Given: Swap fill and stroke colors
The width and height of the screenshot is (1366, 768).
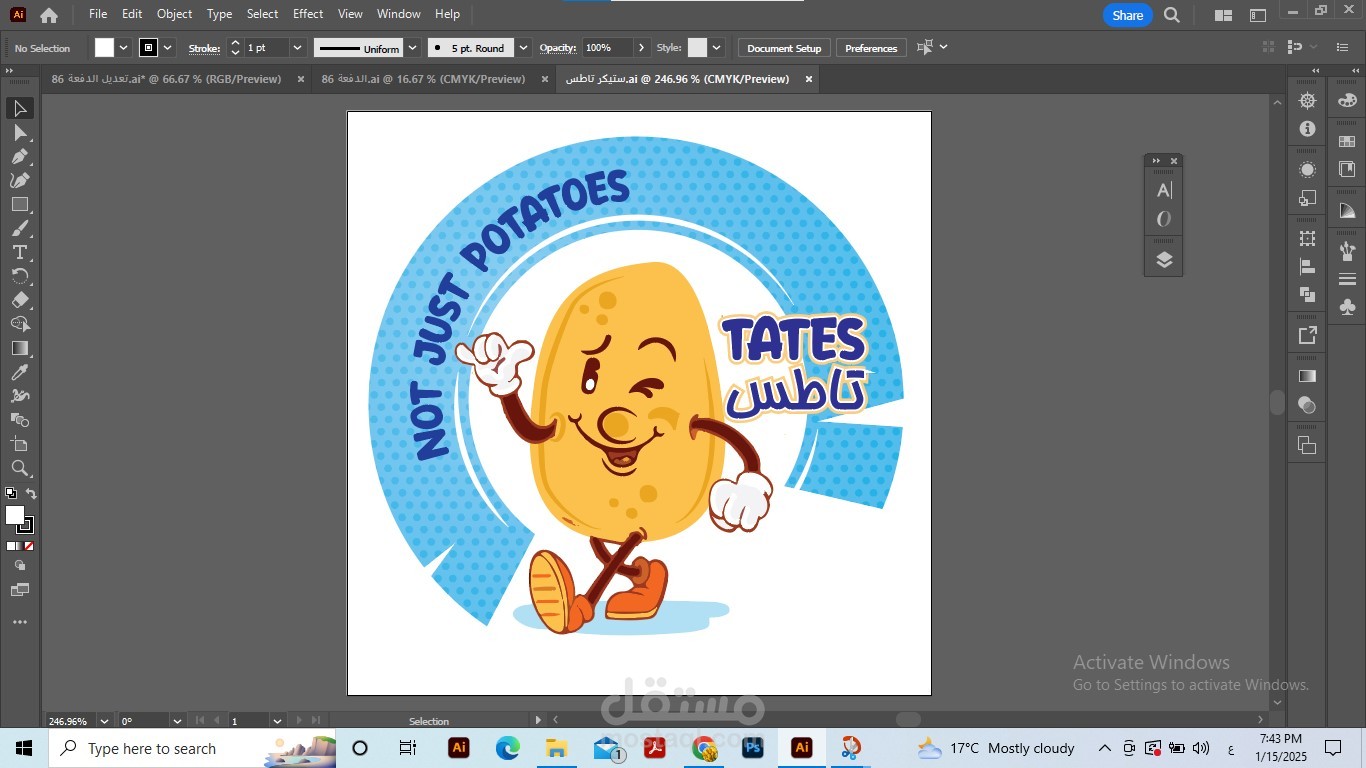Looking at the screenshot, I should pyautogui.click(x=31, y=494).
